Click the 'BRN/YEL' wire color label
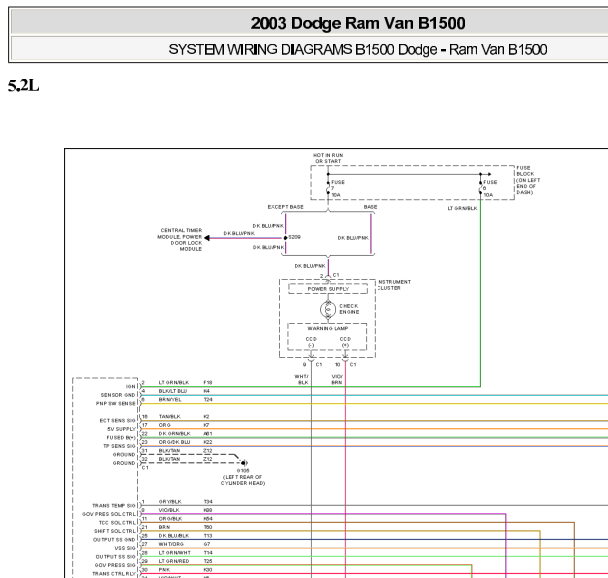The width and height of the screenshot is (608, 578). pyautogui.click(x=170, y=400)
